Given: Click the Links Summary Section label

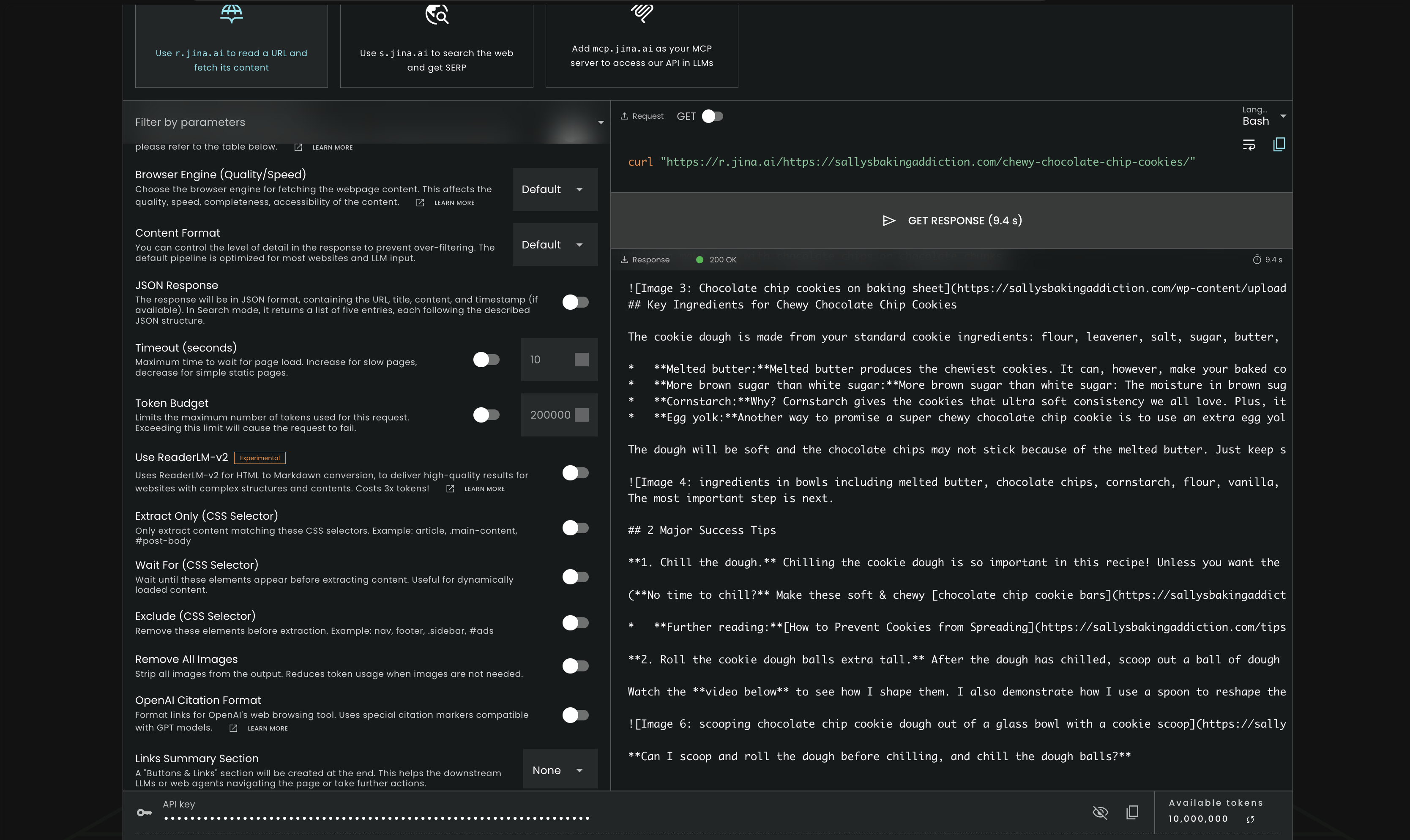Looking at the screenshot, I should (x=197, y=758).
